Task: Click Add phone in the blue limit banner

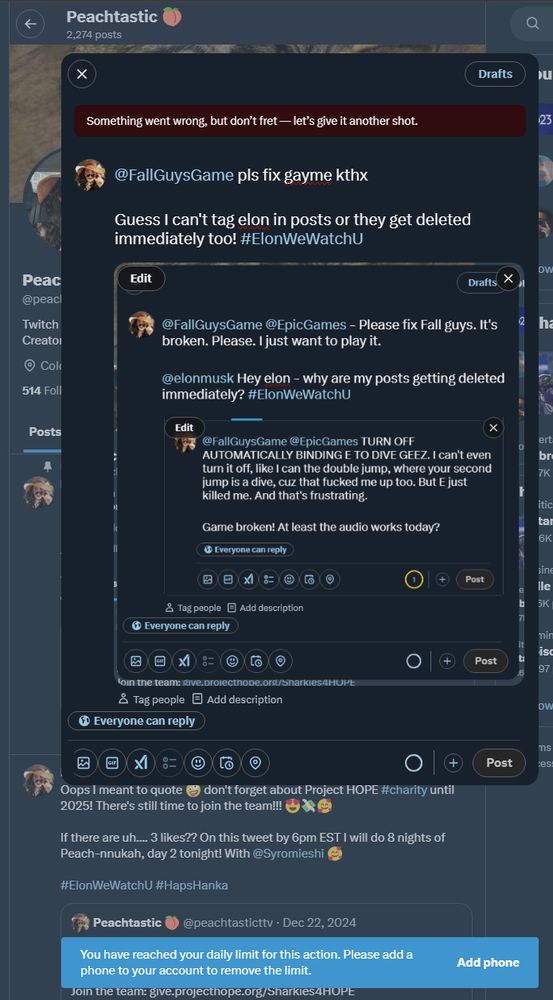Action: (x=488, y=962)
